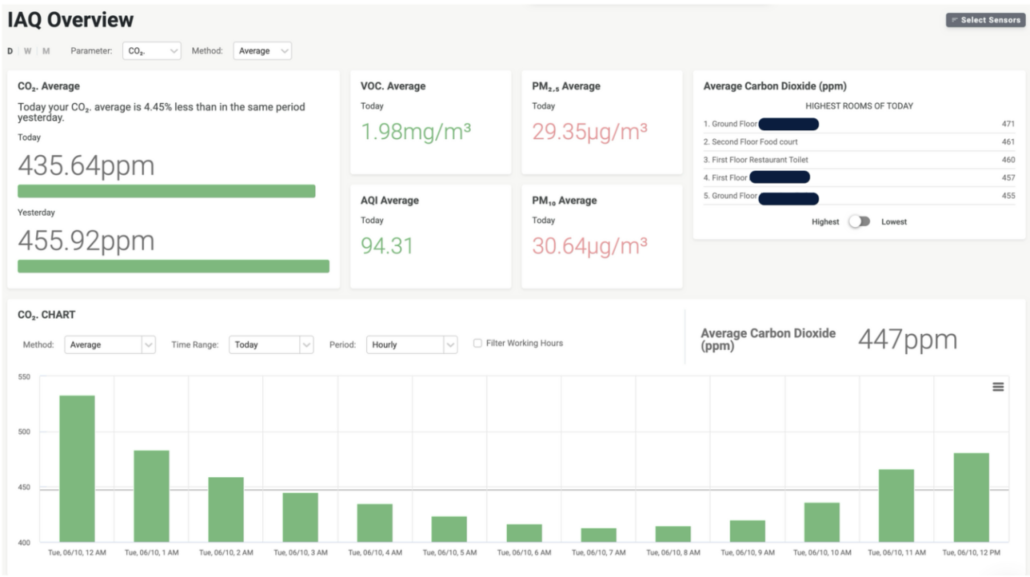Open the Time Range dropdown set to Today
The width and height of the screenshot is (1030, 577).
(x=271, y=345)
